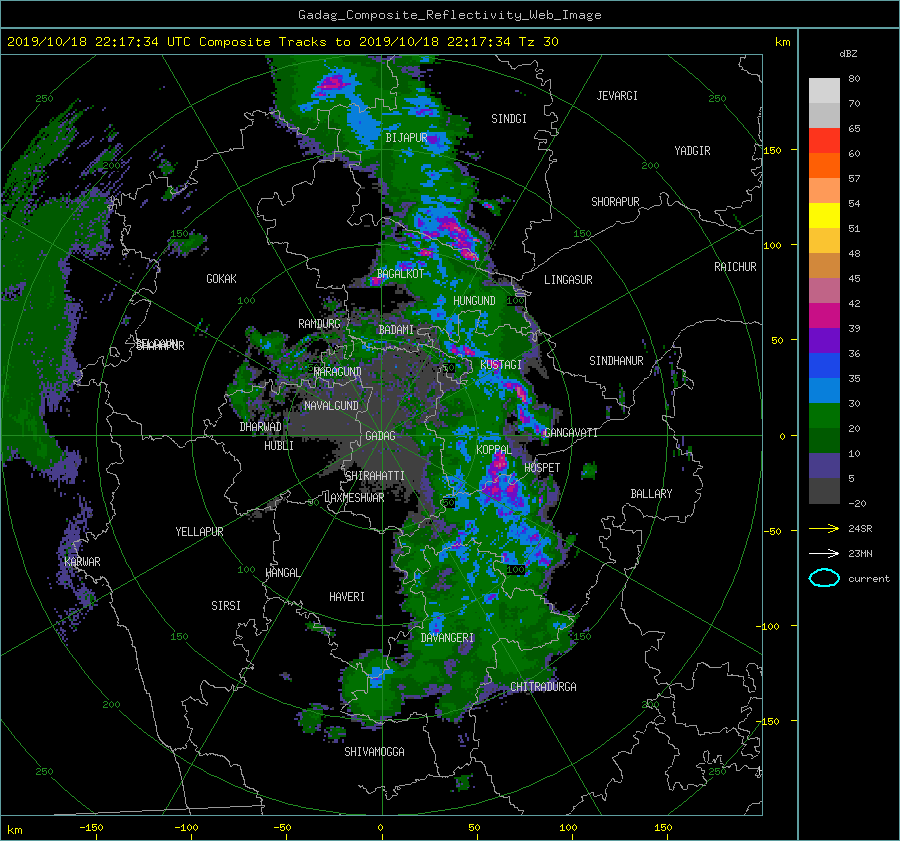Pick the dark green 10–20 dBZ swatch
900x841 pixels.
pos(824,440)
